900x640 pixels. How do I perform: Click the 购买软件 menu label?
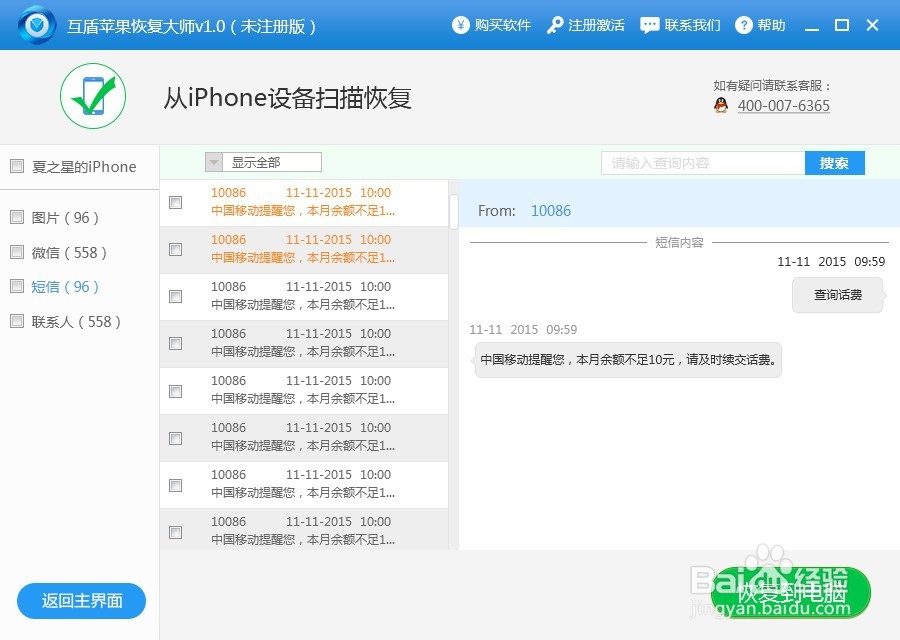pyautogui.click(x=502, y=25)
